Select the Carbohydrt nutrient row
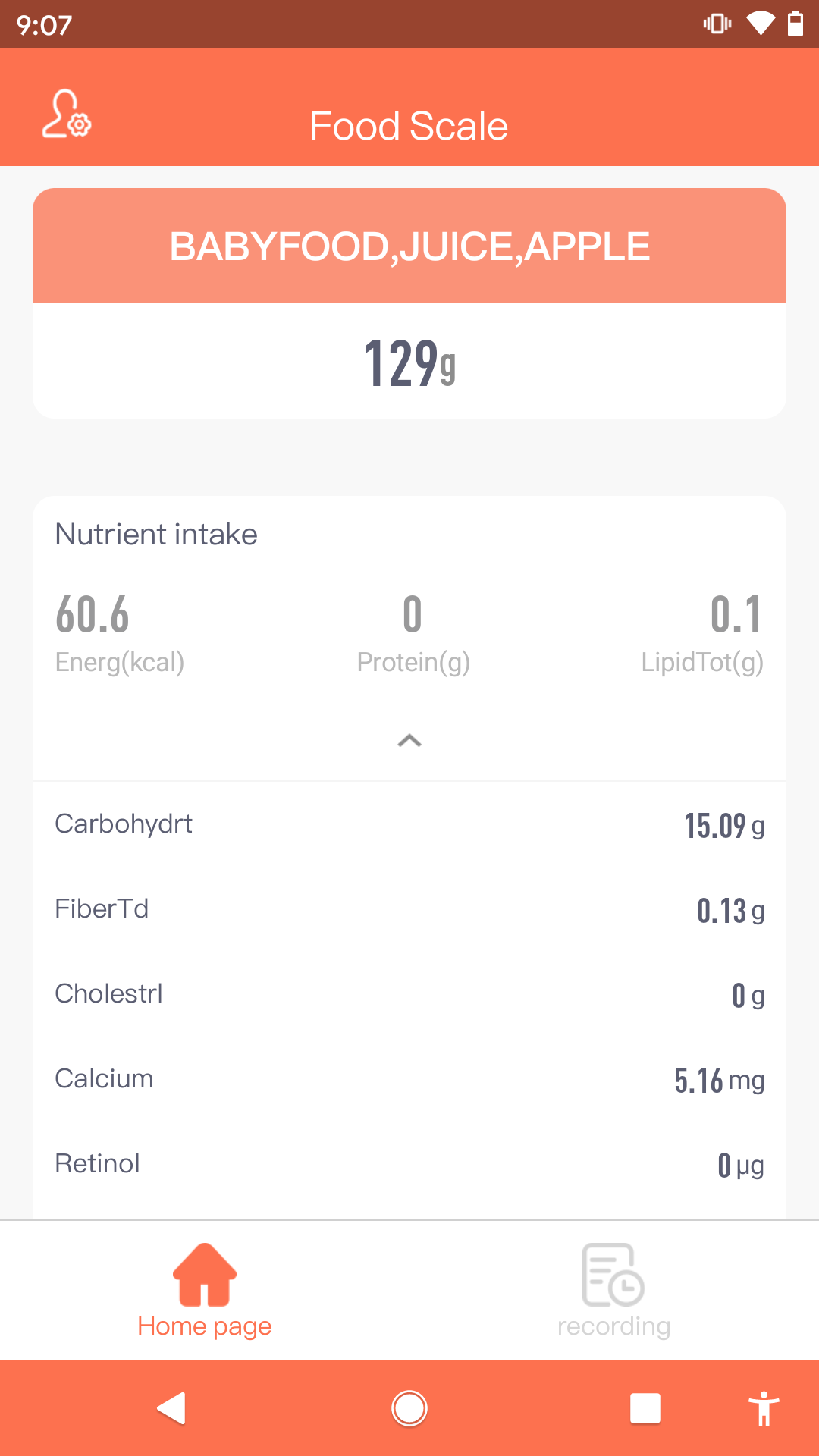 point(409,824)
